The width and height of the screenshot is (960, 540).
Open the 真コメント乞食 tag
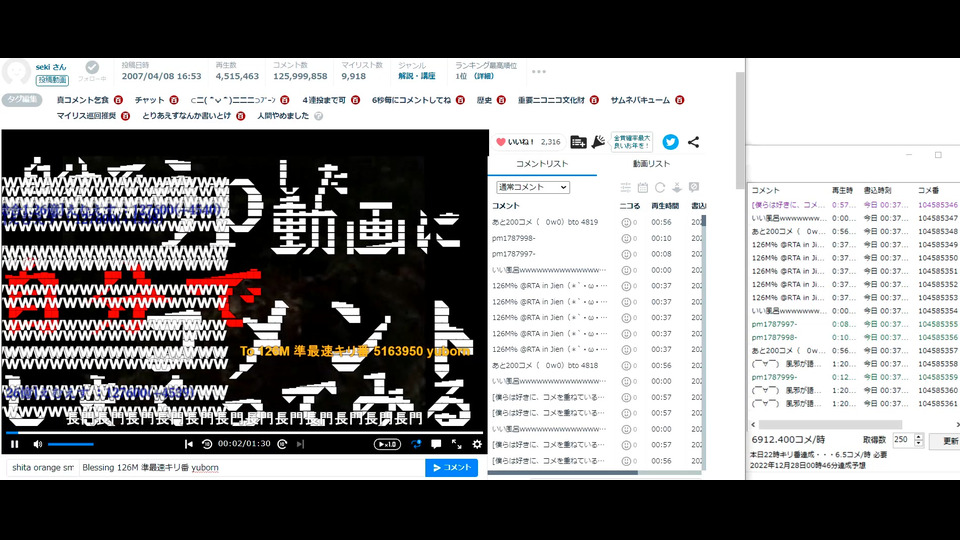pos(83,100)
